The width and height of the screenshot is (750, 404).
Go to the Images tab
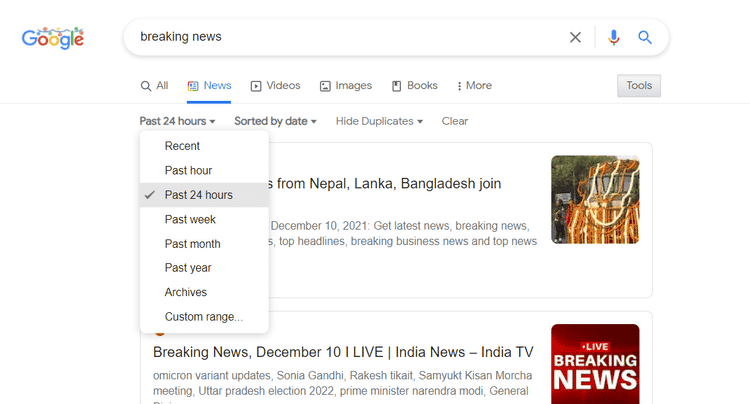pos(345,86)
